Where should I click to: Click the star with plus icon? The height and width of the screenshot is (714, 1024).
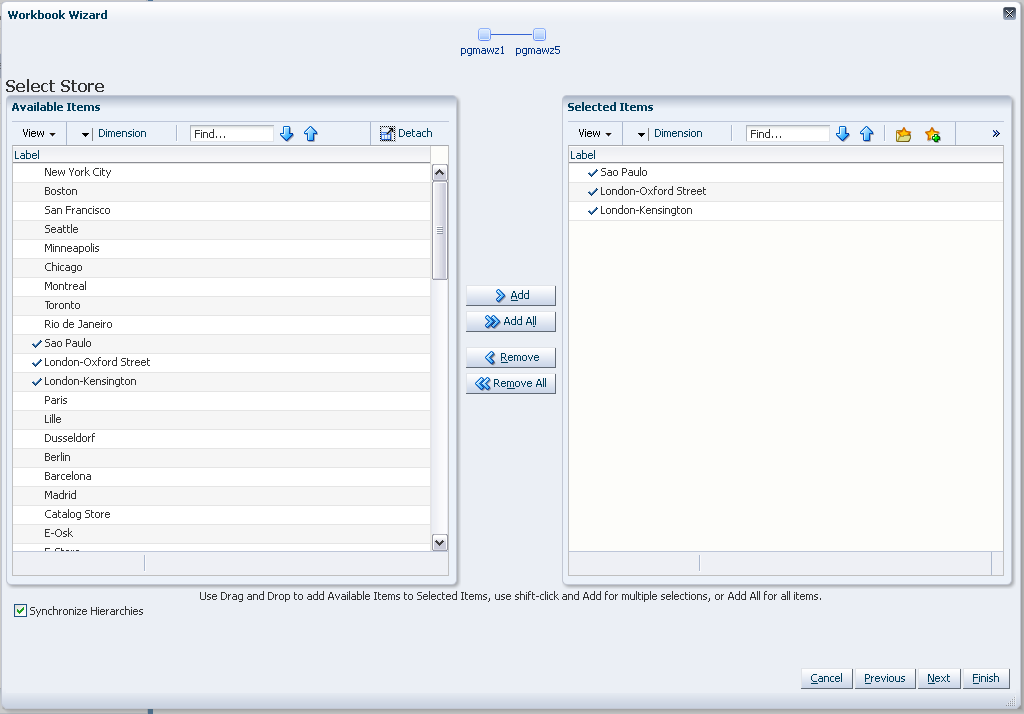pyautogui.click(x=933, y=135)
